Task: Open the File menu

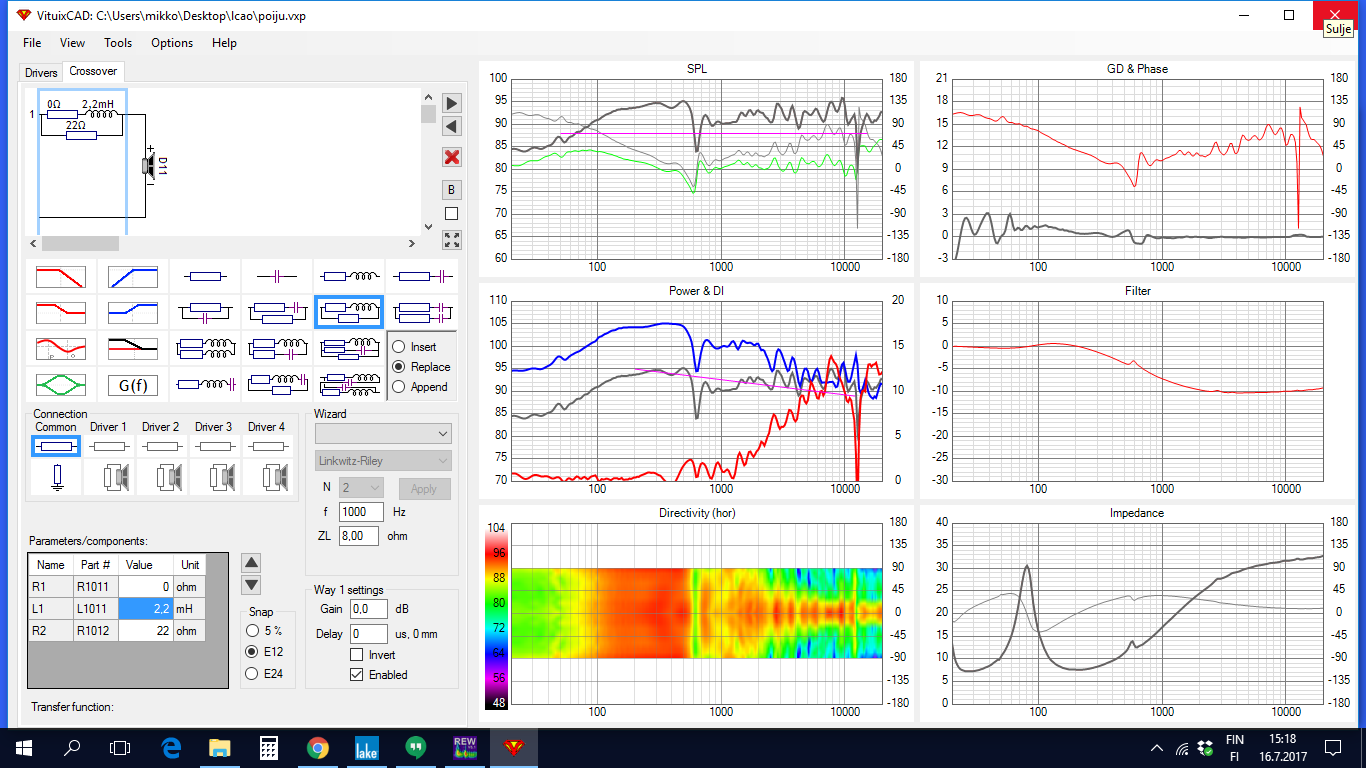Action: coord(32,43)
